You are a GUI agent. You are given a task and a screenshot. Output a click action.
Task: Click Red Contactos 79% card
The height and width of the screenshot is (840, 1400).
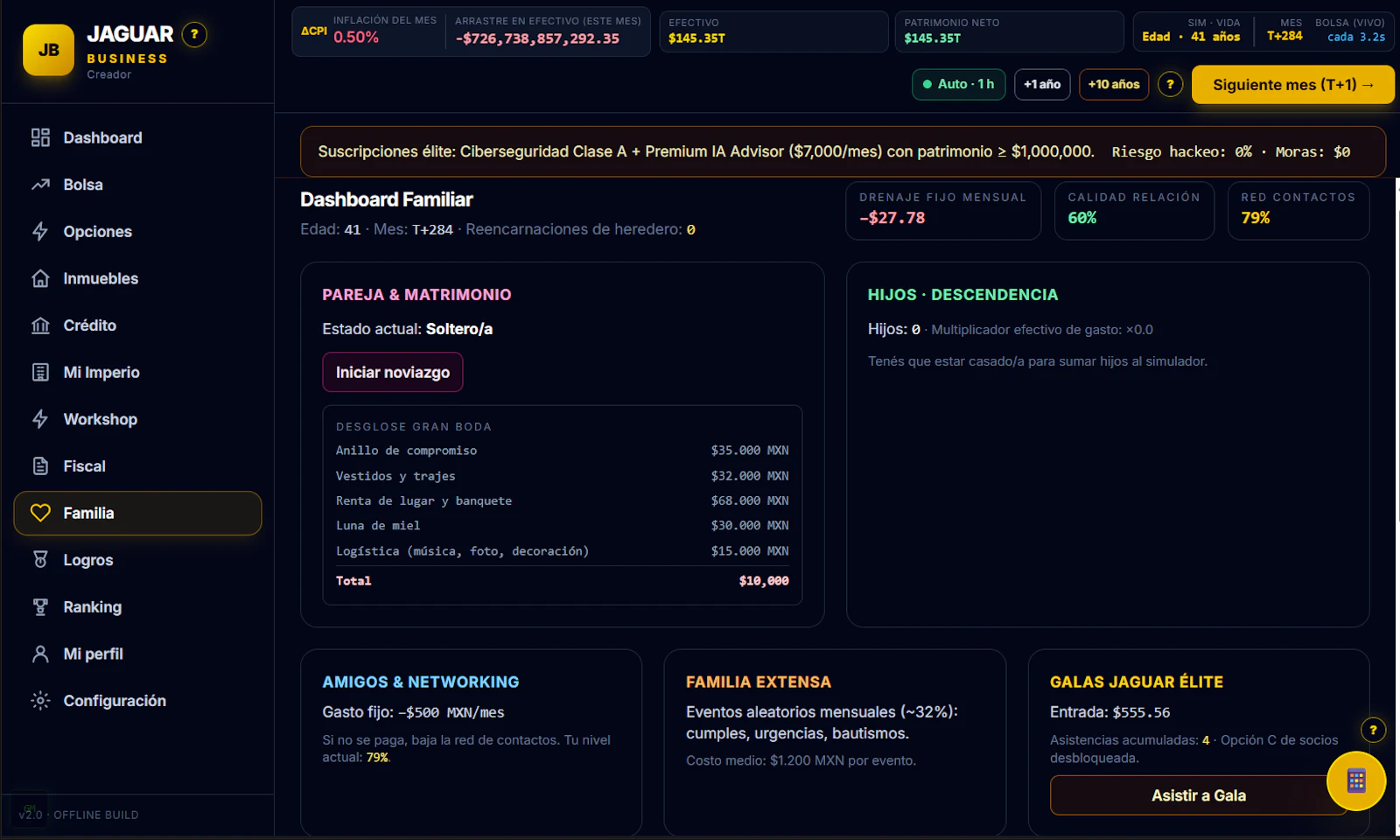[1298, 210]
